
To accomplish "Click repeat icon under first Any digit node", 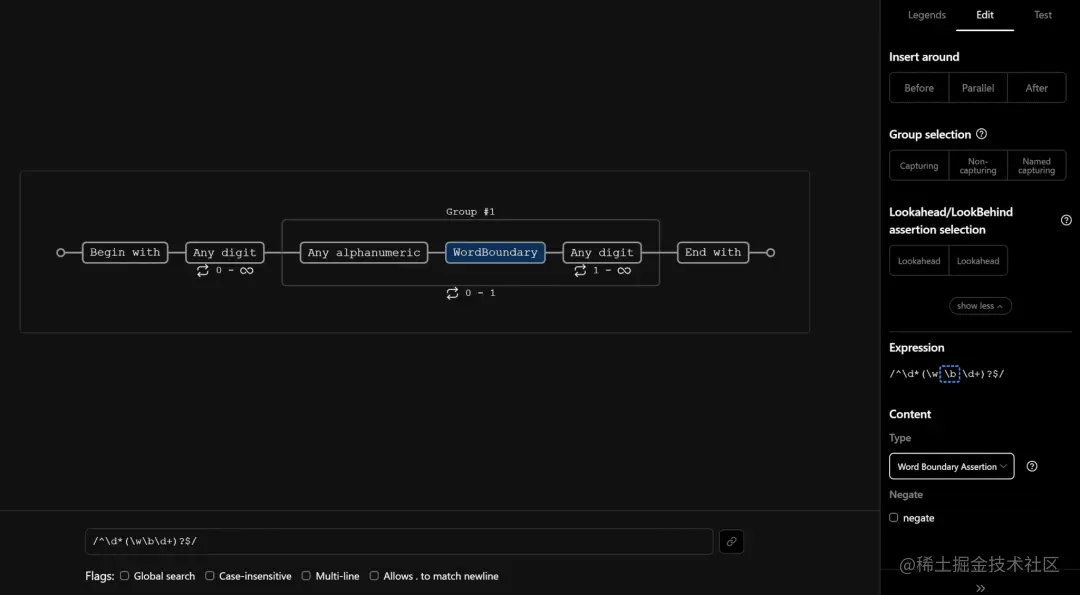I will [202, 271].
